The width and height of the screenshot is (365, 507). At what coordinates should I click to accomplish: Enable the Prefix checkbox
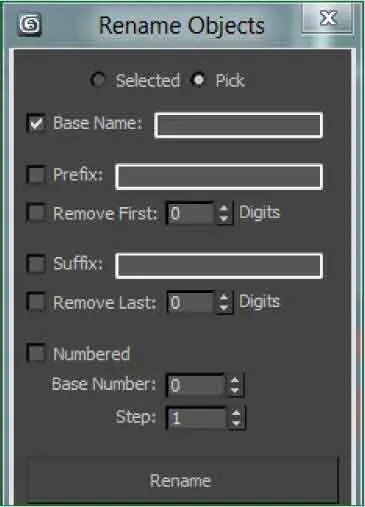coord(36,174)
